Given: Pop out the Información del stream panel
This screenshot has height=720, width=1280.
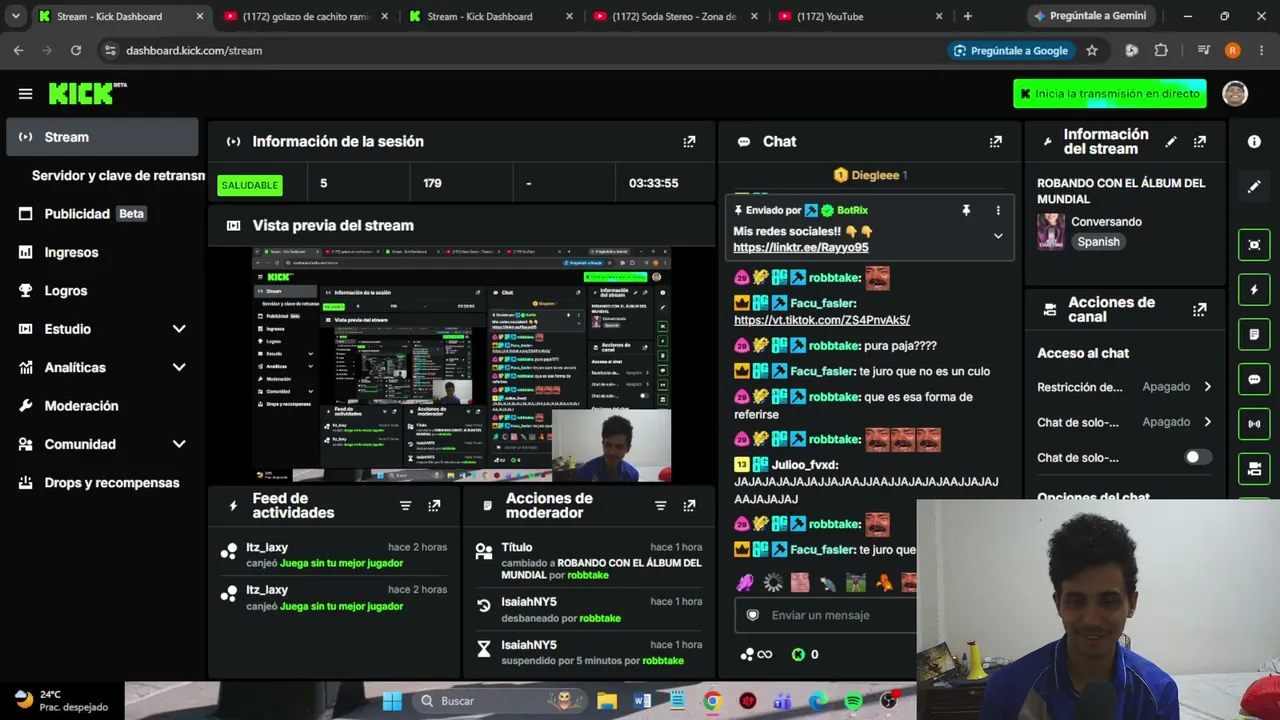Looking at the screenshot, I should tap(1200, 142).
